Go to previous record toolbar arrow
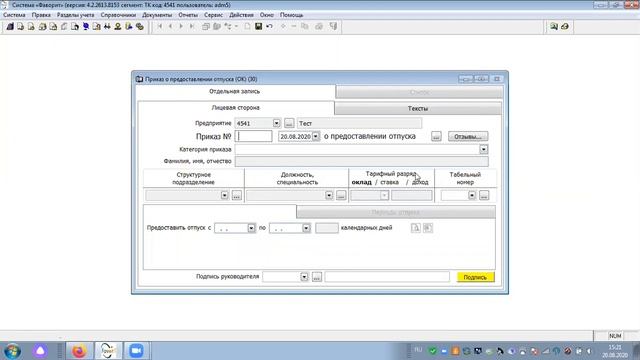This screenshot has width=640, height=360. pyautogui.click(x=170, y=27)
